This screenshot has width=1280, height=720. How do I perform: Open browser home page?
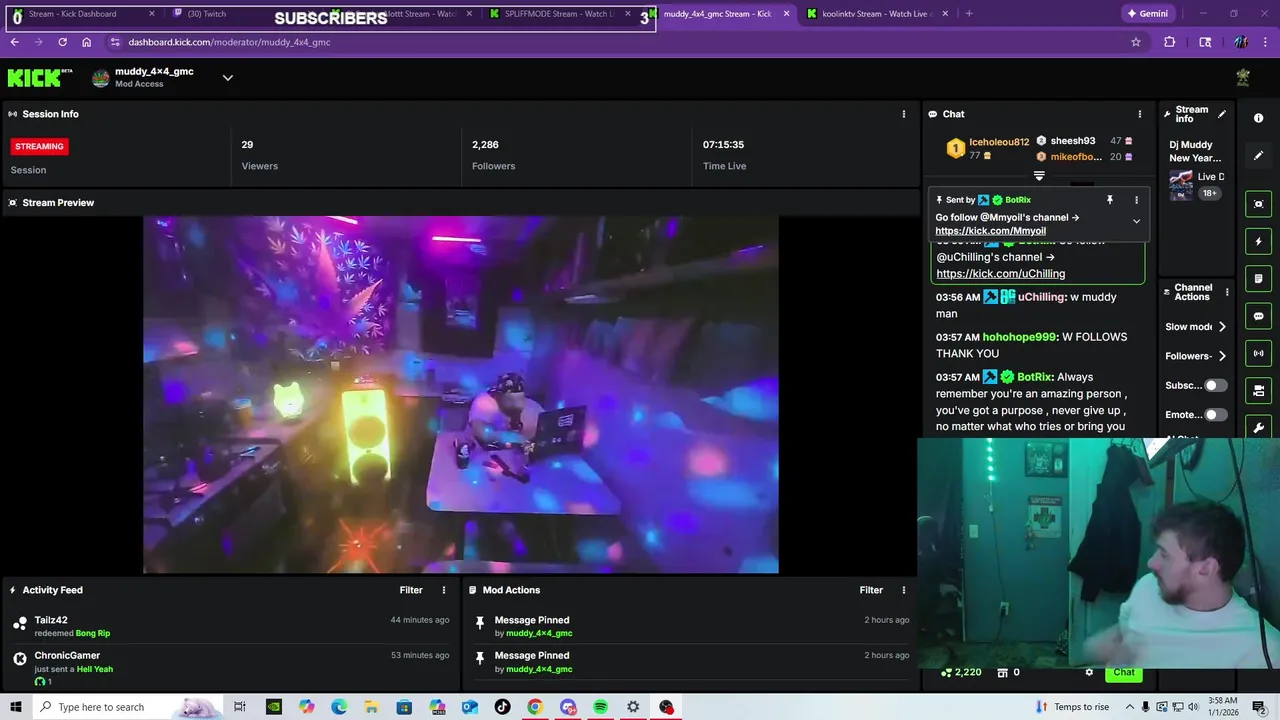click(x=87, y=42)
